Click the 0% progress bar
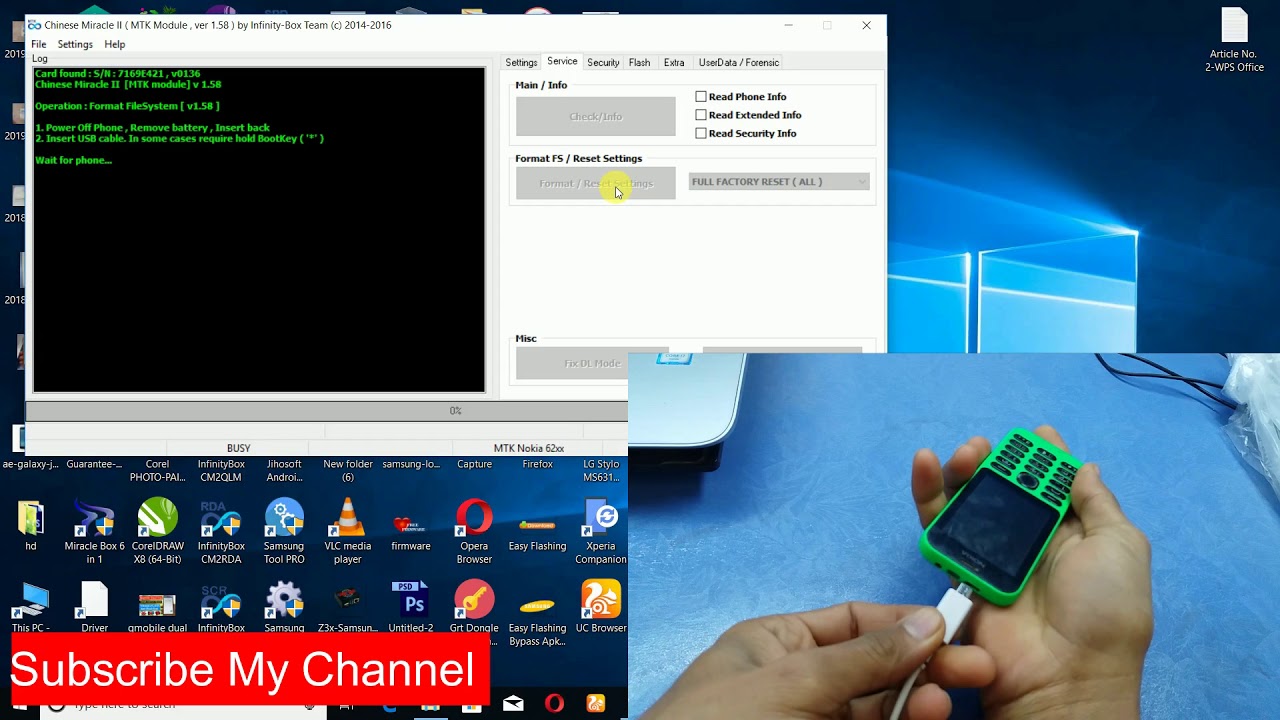The image size is (1280, 720). pos(327,411)
